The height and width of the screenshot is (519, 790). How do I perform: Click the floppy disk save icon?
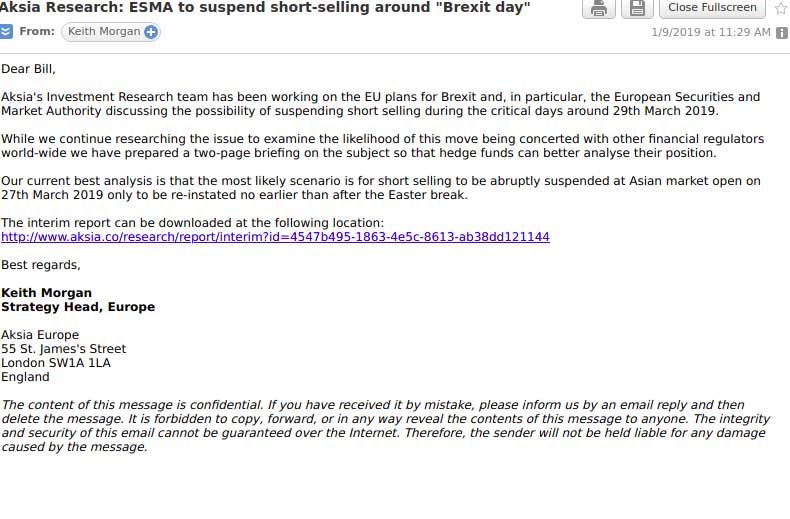pos(636,9)
